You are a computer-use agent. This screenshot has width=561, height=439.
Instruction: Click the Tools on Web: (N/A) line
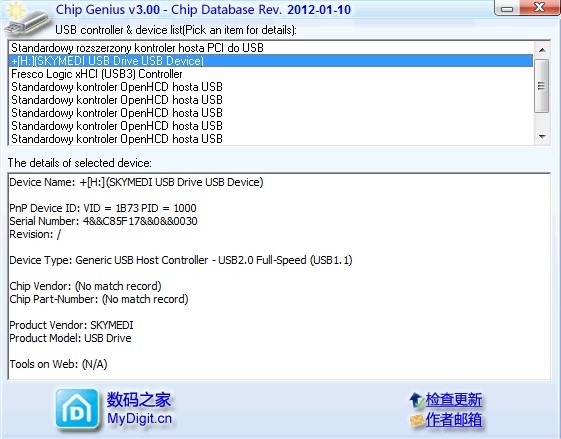[x=58, y=364]
